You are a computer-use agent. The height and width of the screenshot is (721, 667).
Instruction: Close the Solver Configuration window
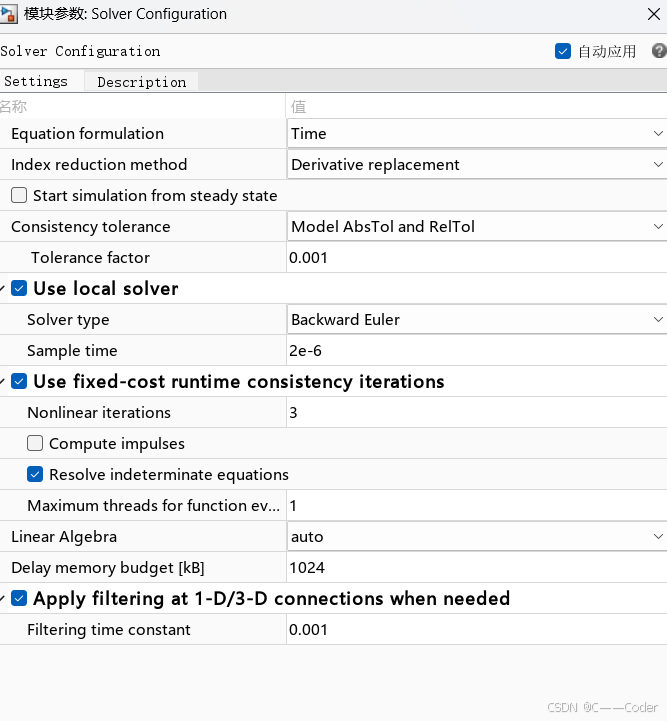pos(653,14)
